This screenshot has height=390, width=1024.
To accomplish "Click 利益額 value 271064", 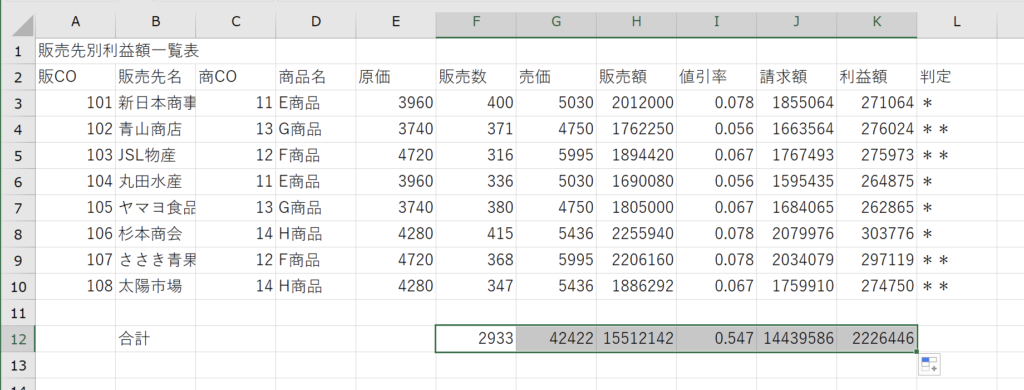I will 876,103.
